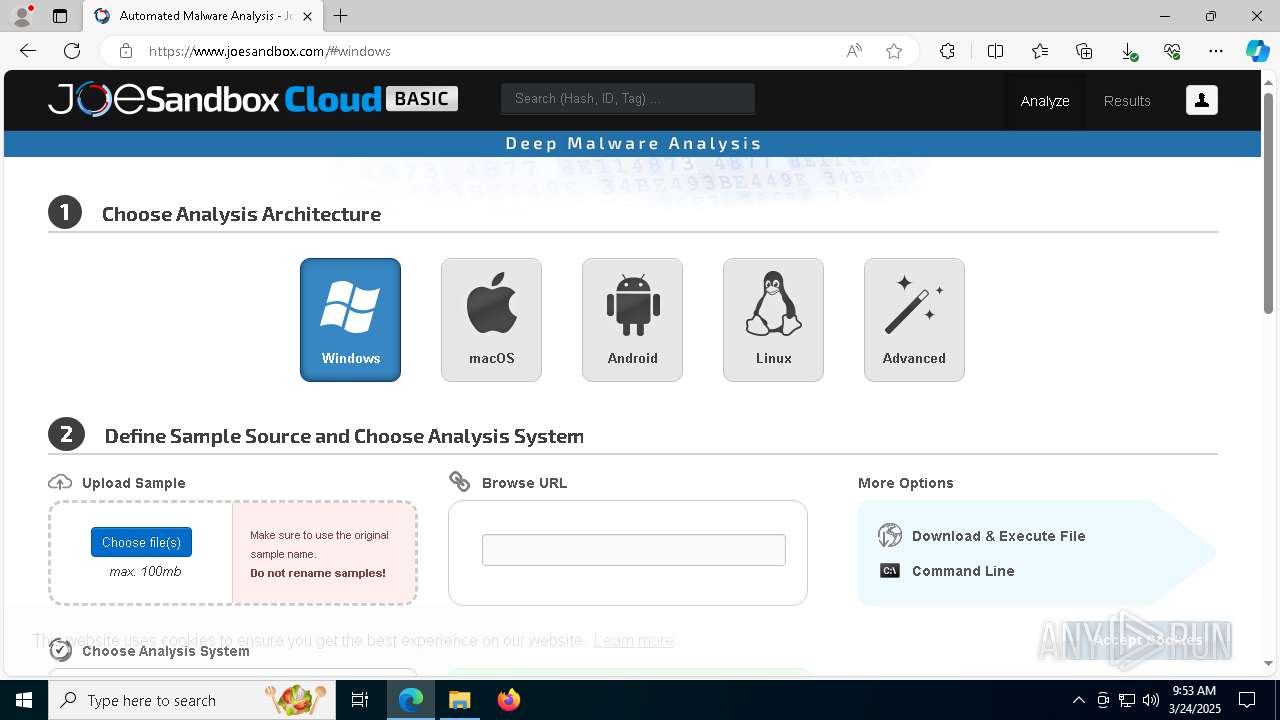This screenshot has width=1280, height=720.
Task: Close the Automated Malware Analysis tab
Action: point(307,16)
